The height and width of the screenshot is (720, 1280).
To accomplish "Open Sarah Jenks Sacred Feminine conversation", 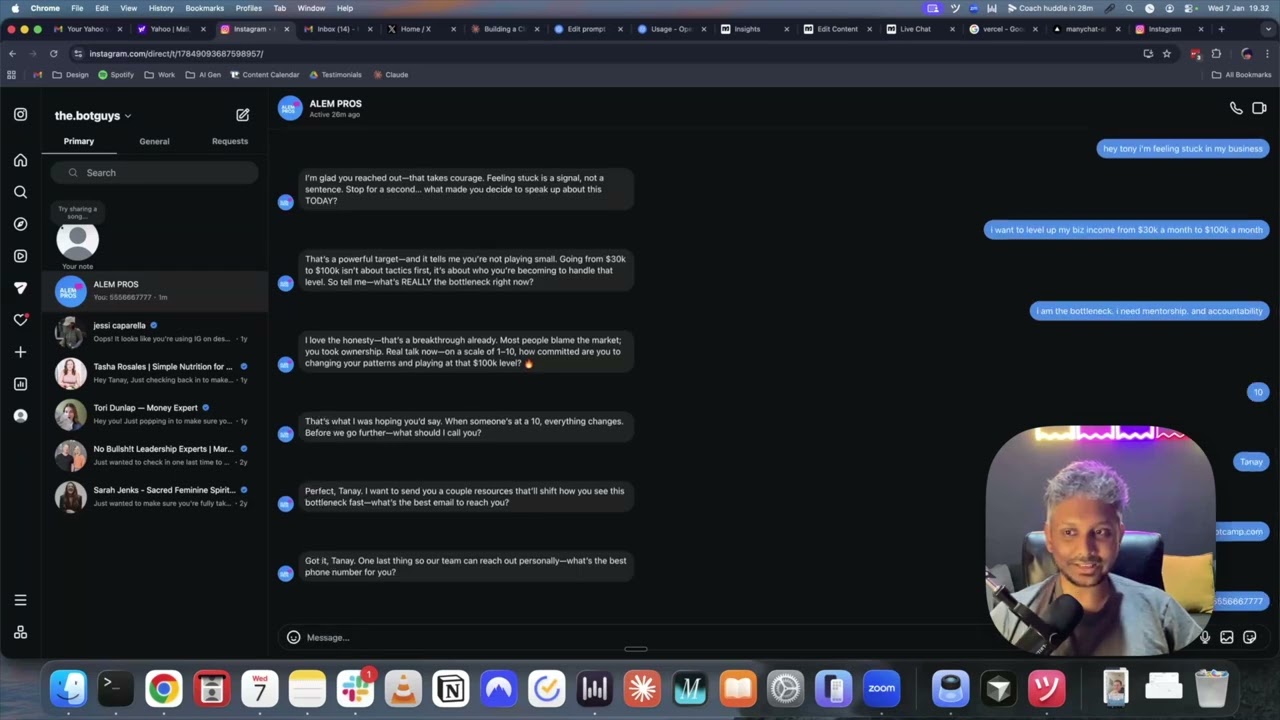I will click(155, 496).
